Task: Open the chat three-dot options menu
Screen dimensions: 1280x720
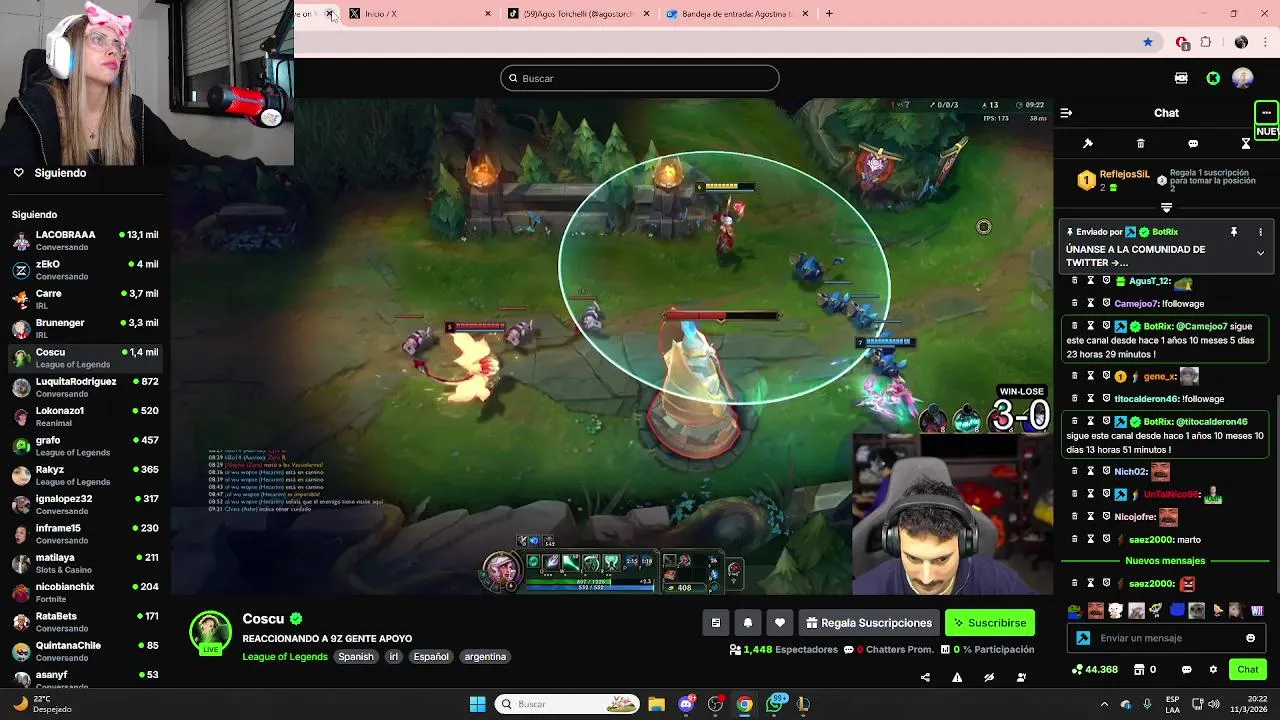Action: [x=1266, y=113]
